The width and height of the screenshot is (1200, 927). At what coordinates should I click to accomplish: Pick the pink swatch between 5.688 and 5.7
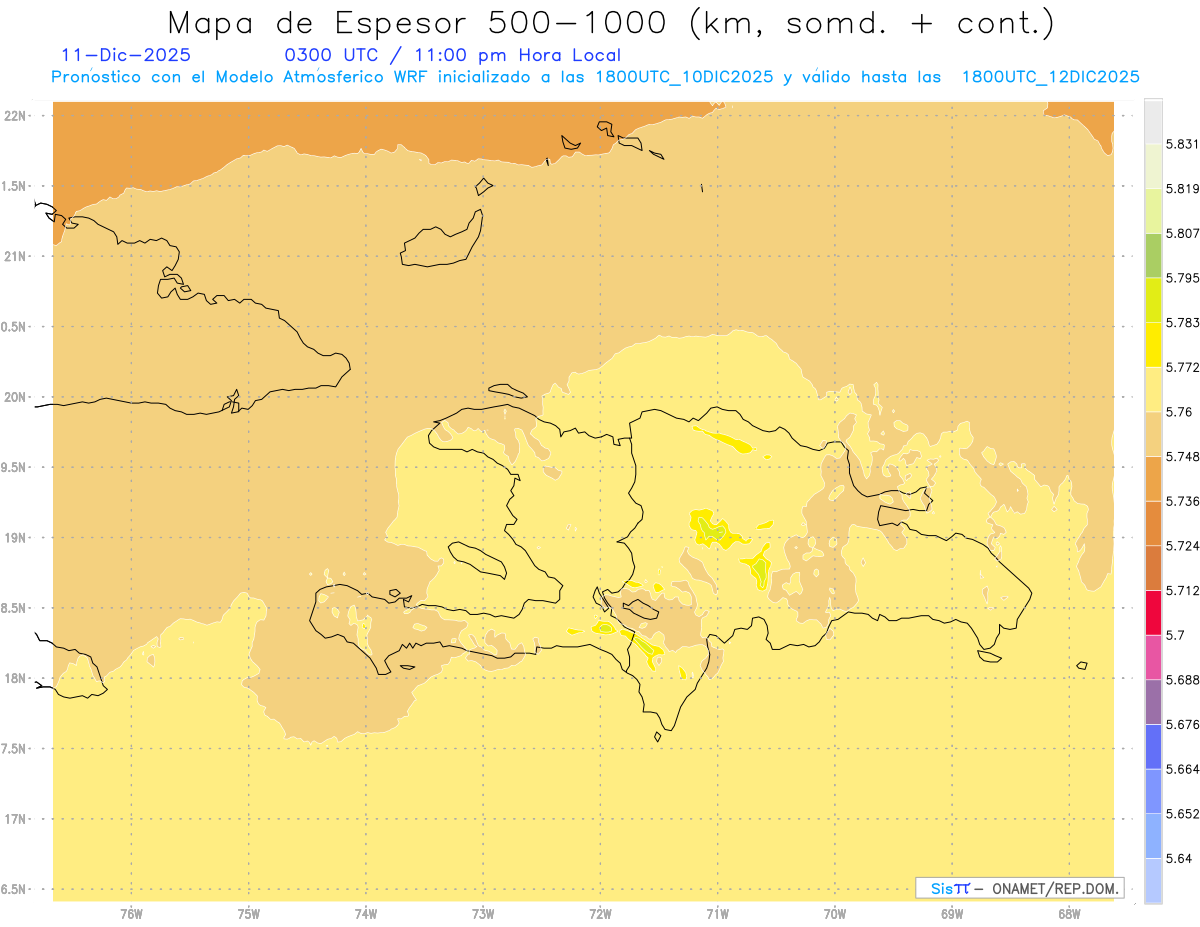[x=1153, y=656]
